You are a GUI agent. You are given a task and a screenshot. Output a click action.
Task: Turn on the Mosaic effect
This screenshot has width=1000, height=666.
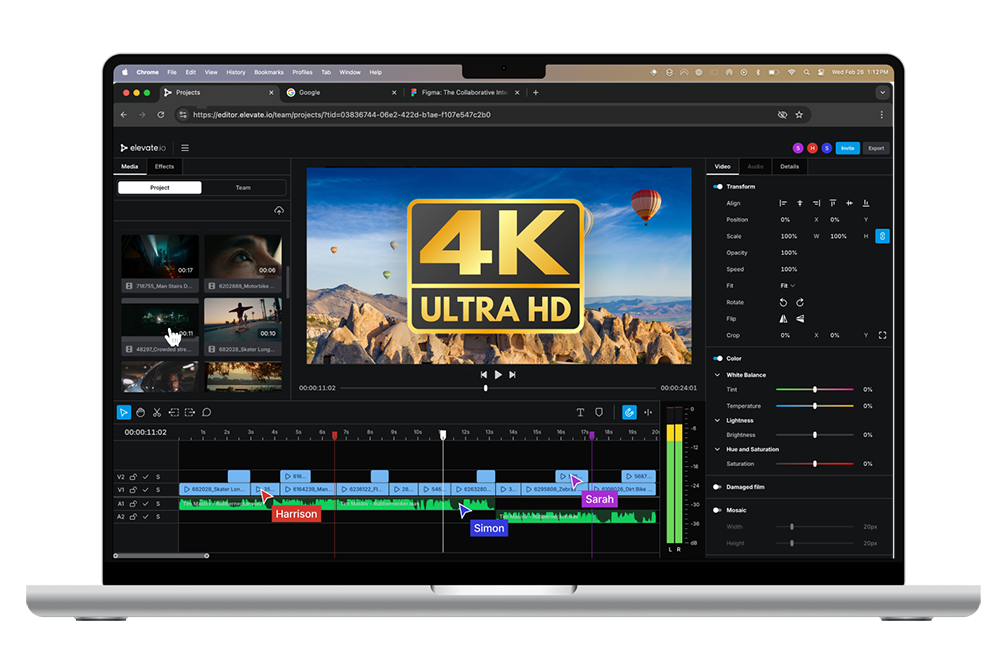[718, 510]
